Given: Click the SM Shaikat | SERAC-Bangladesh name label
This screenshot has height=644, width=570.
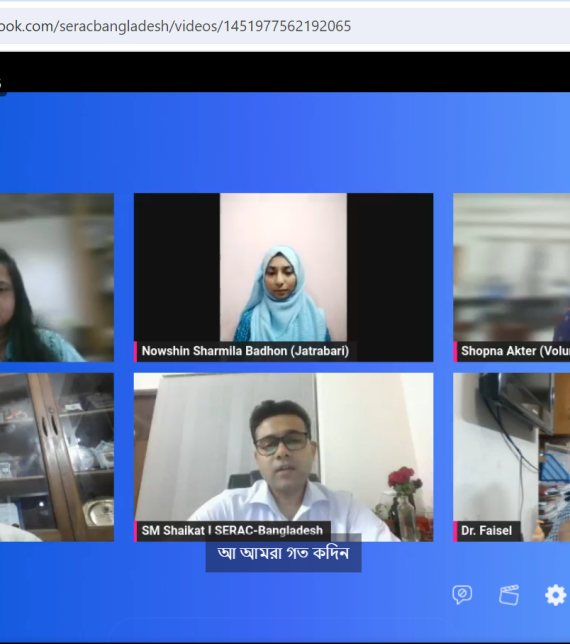Looking at the screenshot, I should [x=232, y=531].
